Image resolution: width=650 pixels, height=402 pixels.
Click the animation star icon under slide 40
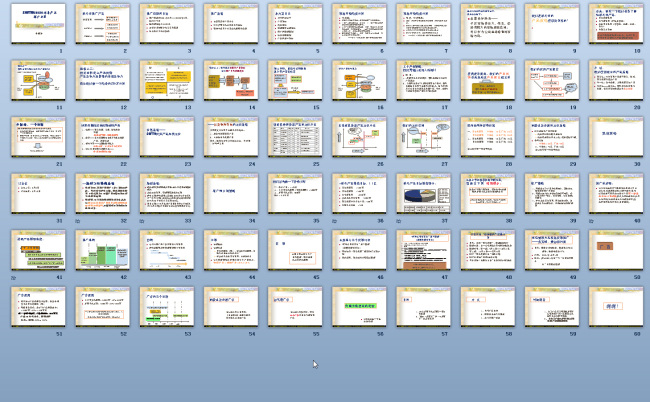pyautogui.click(x=591, y=221)
